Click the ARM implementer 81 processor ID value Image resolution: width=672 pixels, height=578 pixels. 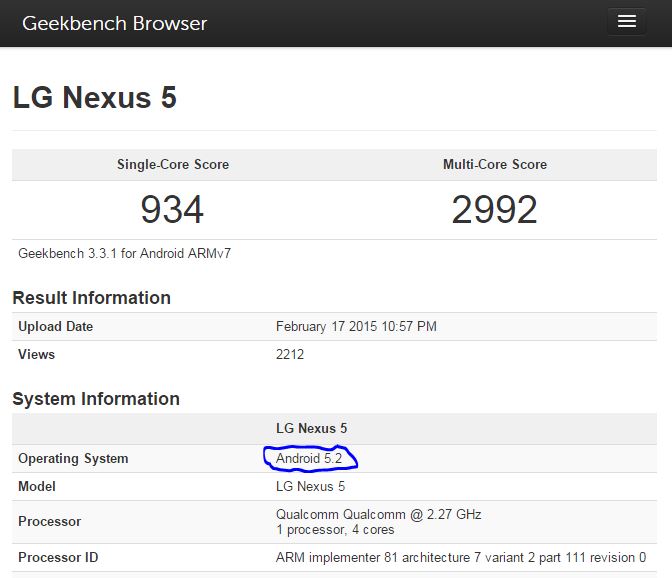[x=460, y=557]
